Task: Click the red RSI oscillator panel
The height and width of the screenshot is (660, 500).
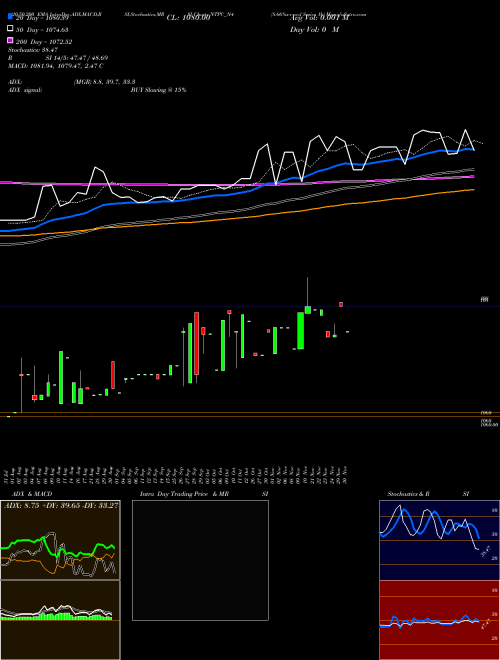Action: click(x=439, y=620)
